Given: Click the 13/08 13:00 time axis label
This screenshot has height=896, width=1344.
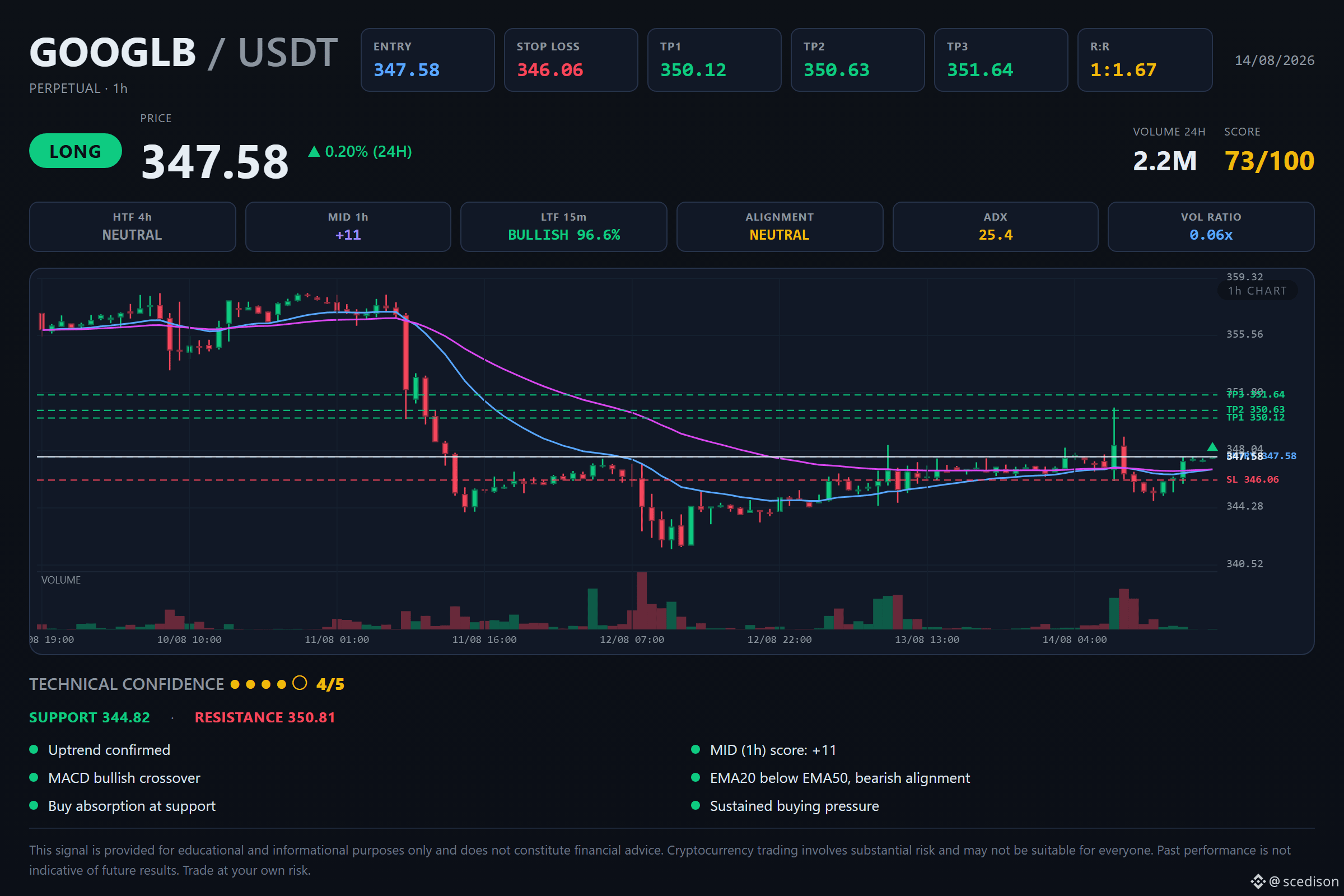Looking at the screenshot, I should click(927, 640).
